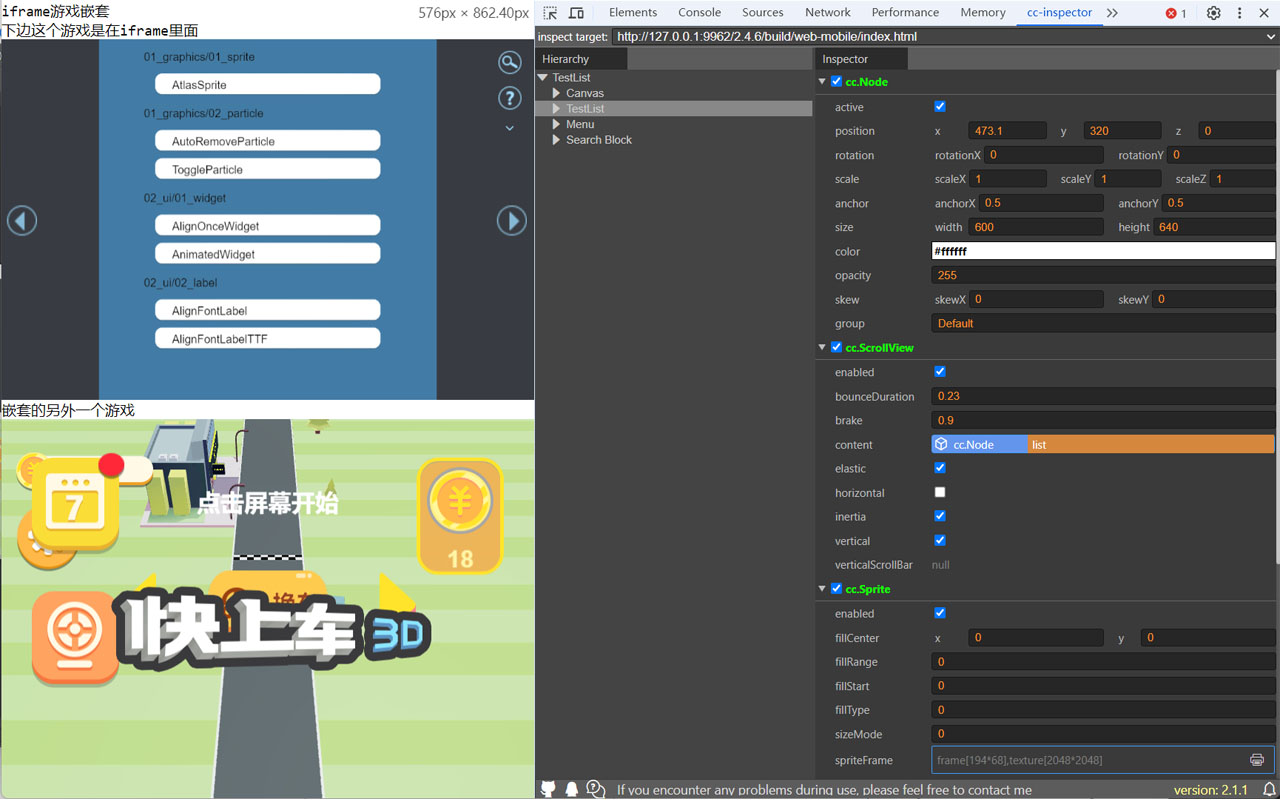Image resolution: width=1280 pixels, height=800 pixels.
Task: Open the Network panel in DevTools
Action: click(x=827, y=12)
